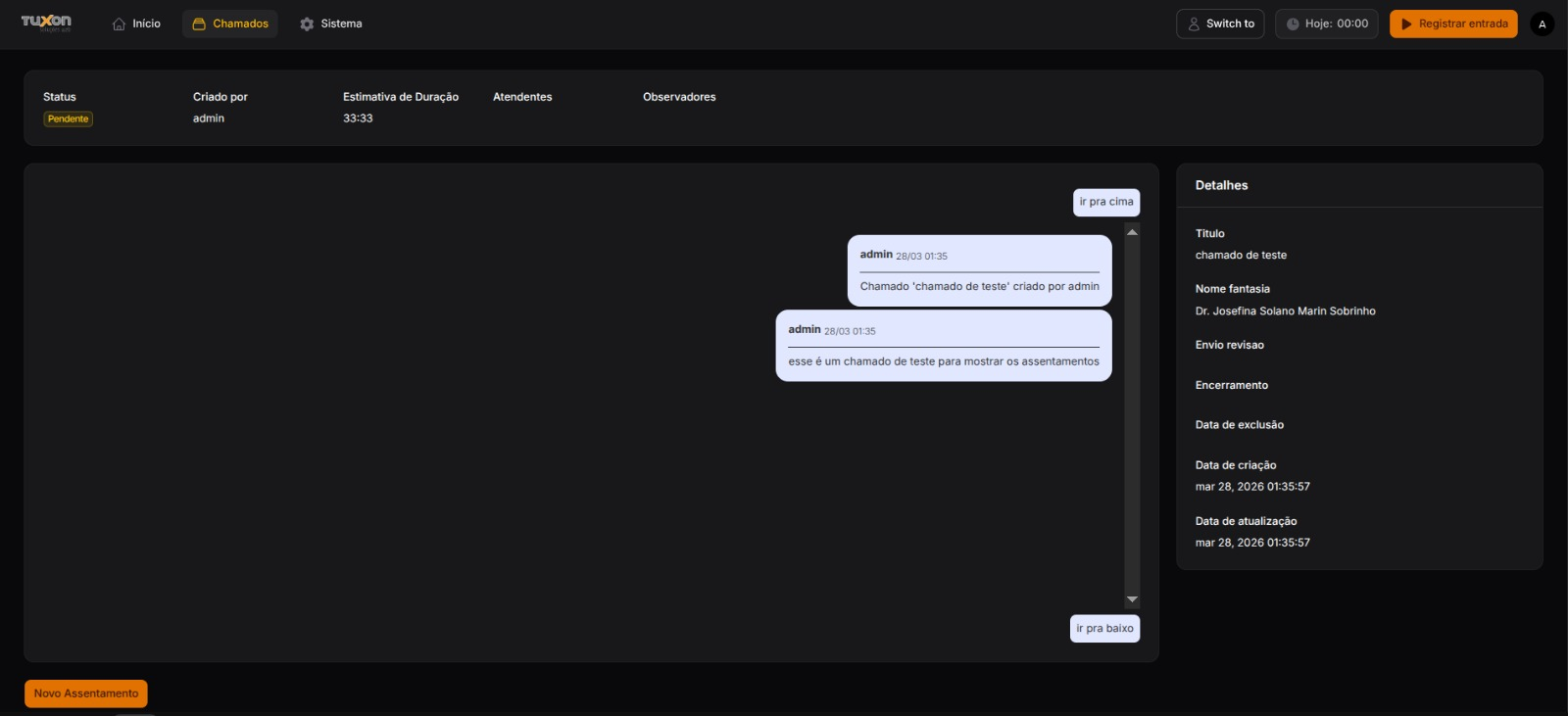Image resolution: width=1568 pixels, height=716 pixels.
Task: Click Registrar entrada button
Action: coord(1453,24)
